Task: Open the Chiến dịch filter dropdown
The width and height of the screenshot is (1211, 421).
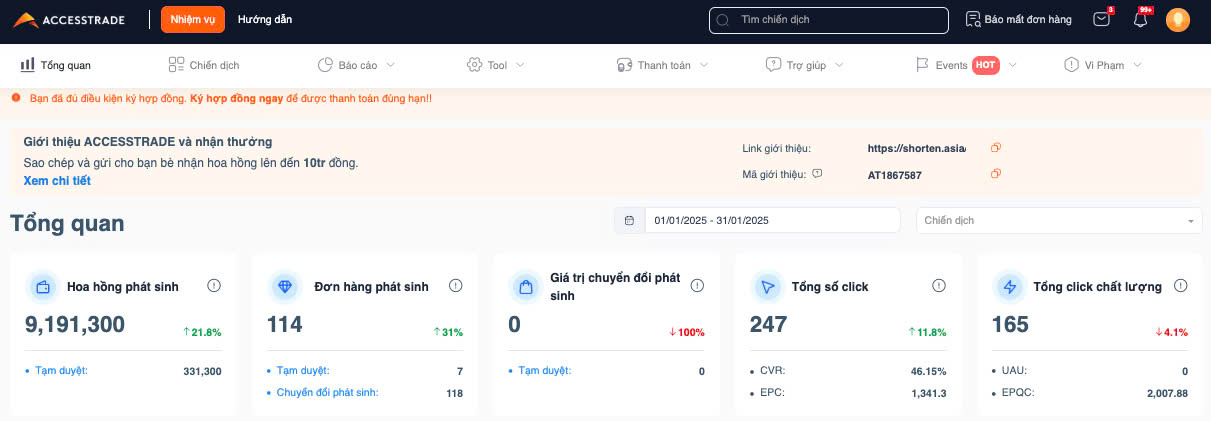Action: click(1060, 220)
